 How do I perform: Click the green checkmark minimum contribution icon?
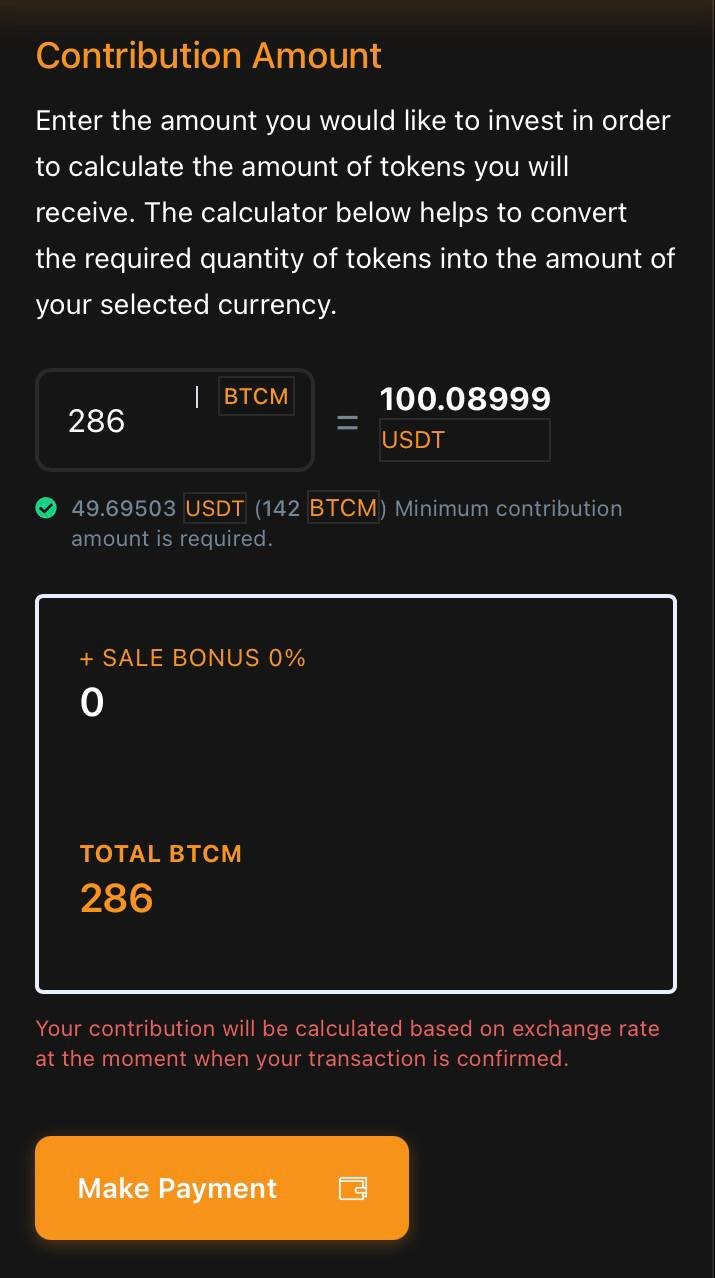(x=47, y=508)
